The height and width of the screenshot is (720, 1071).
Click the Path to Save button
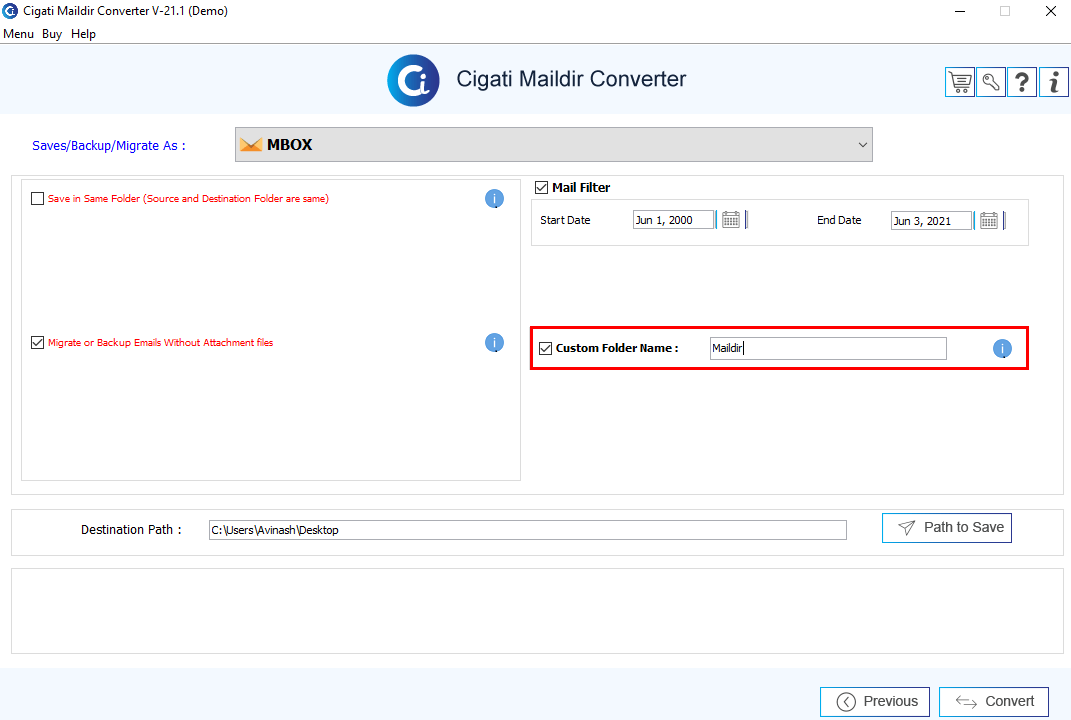[947, 528]
